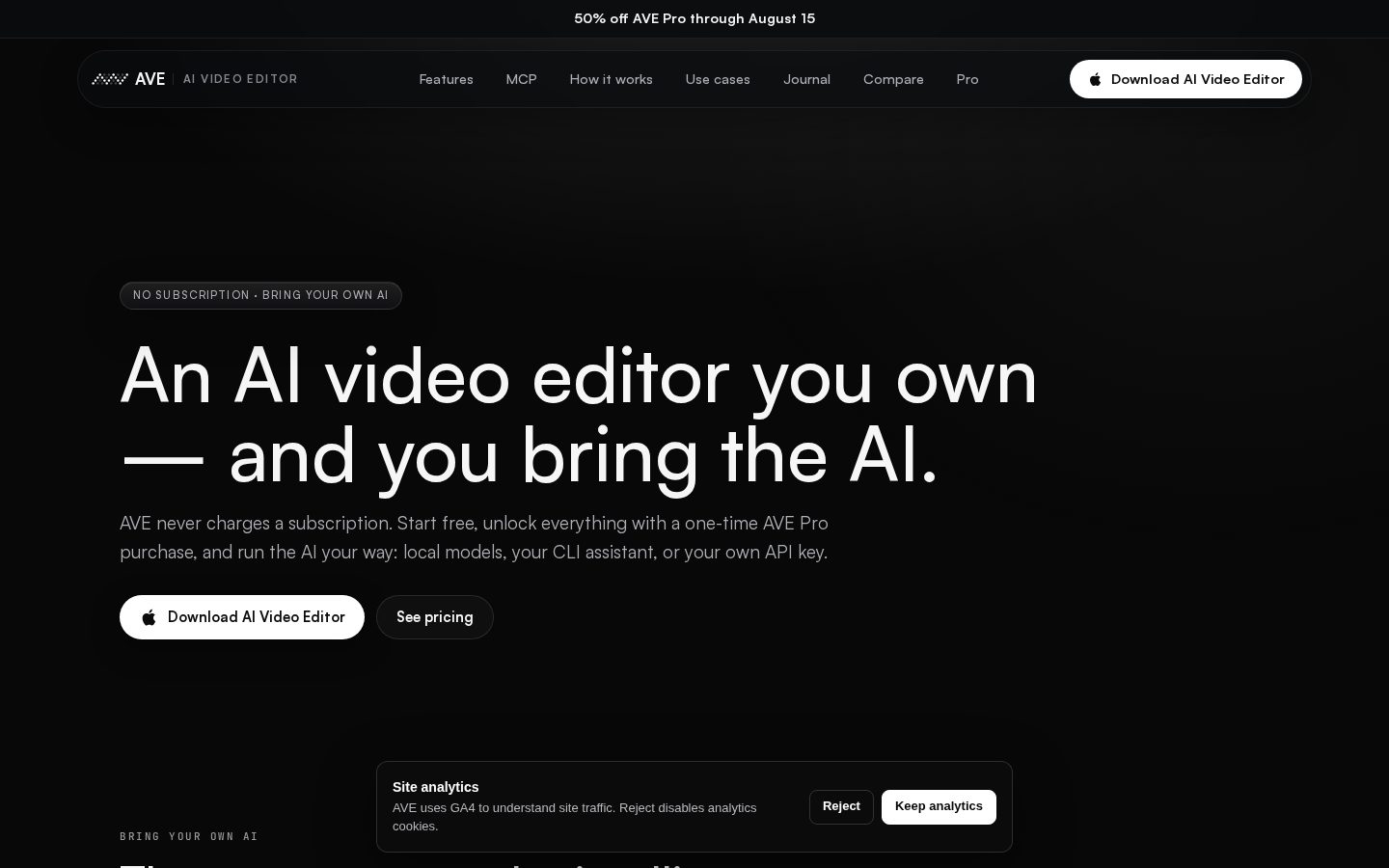Image resolution: width=1389 pixels, height=868 pixels.
Task: Click the BRING YOUR OWN AI section label
Action: point(189,836)
